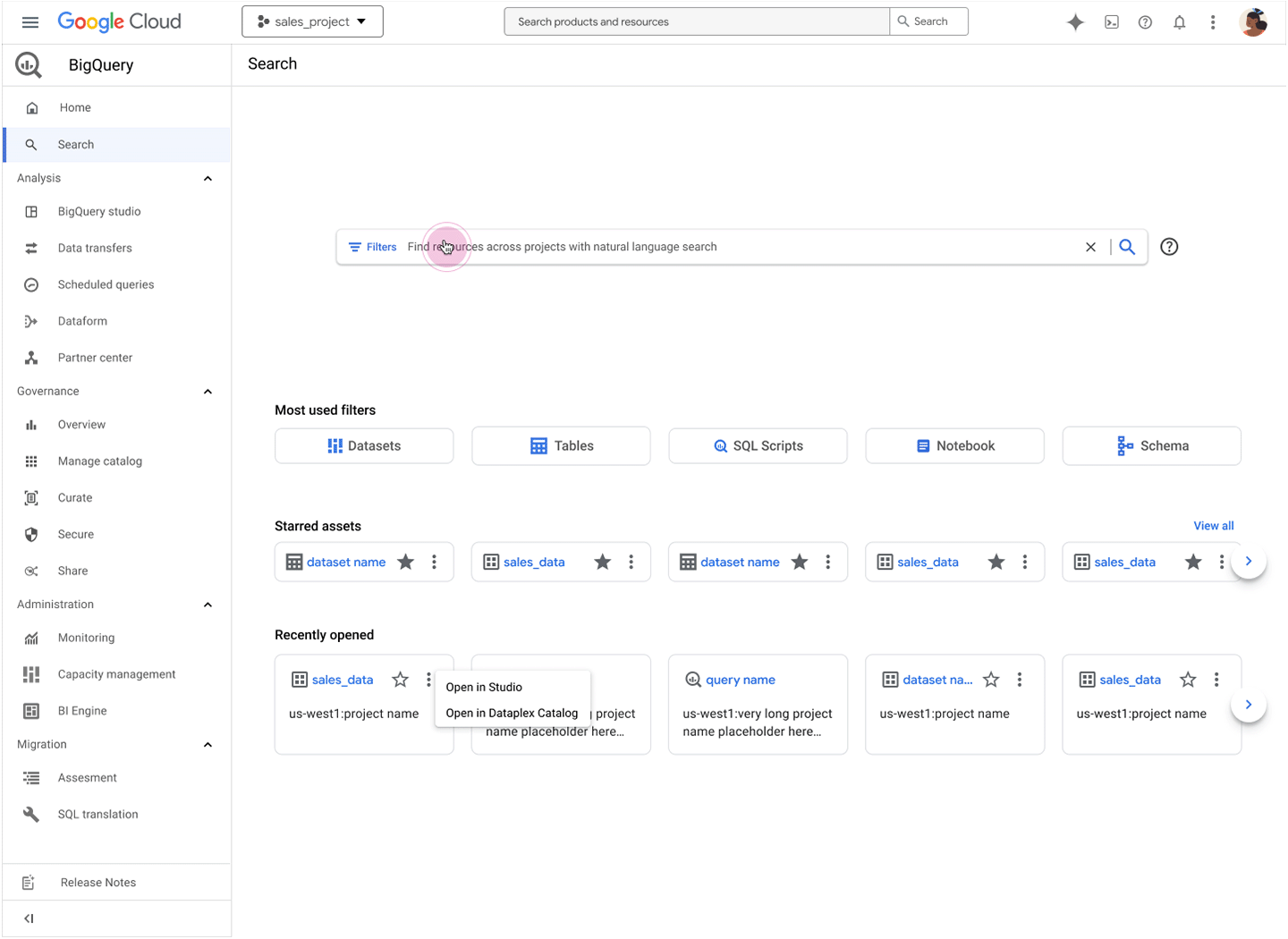Open the sales_project project selector
Image resolution: width=1288 pixels, height=939 pixels.
pyautogui.click(x=312, y=21)
